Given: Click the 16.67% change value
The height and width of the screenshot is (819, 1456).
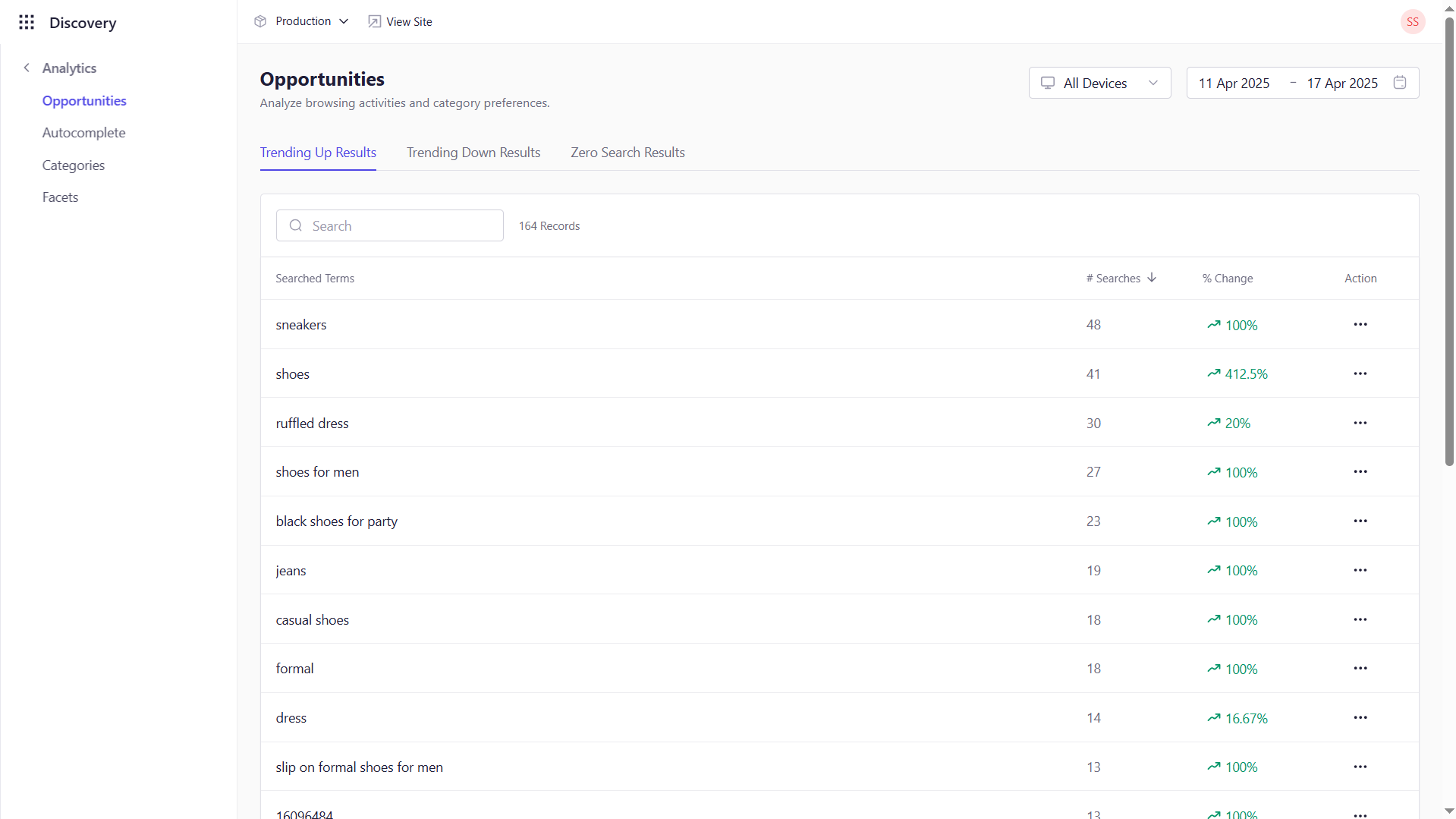Looking at the screenshot, I should point(1246,718).
